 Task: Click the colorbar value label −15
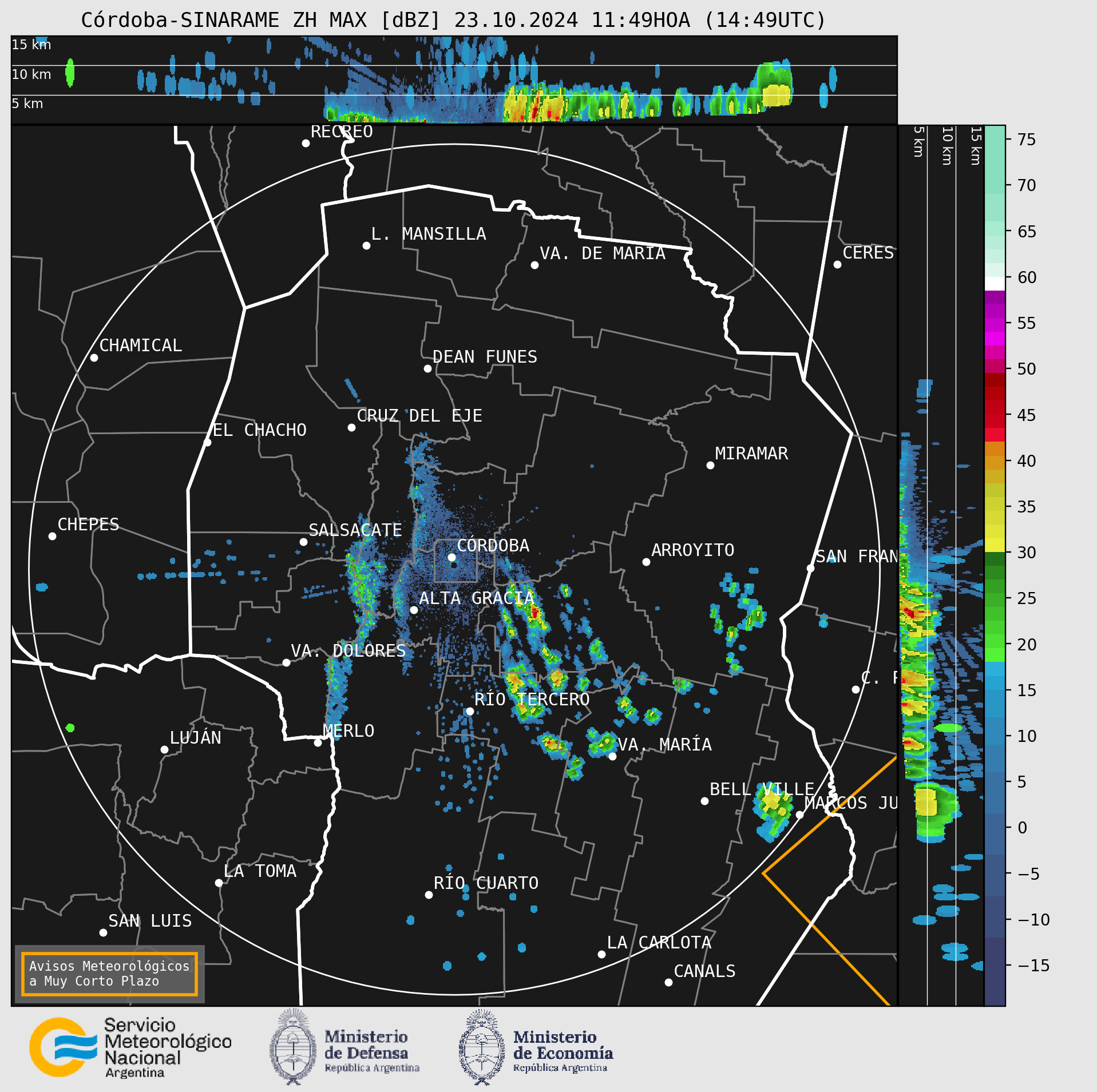[x=1033, y=966]
